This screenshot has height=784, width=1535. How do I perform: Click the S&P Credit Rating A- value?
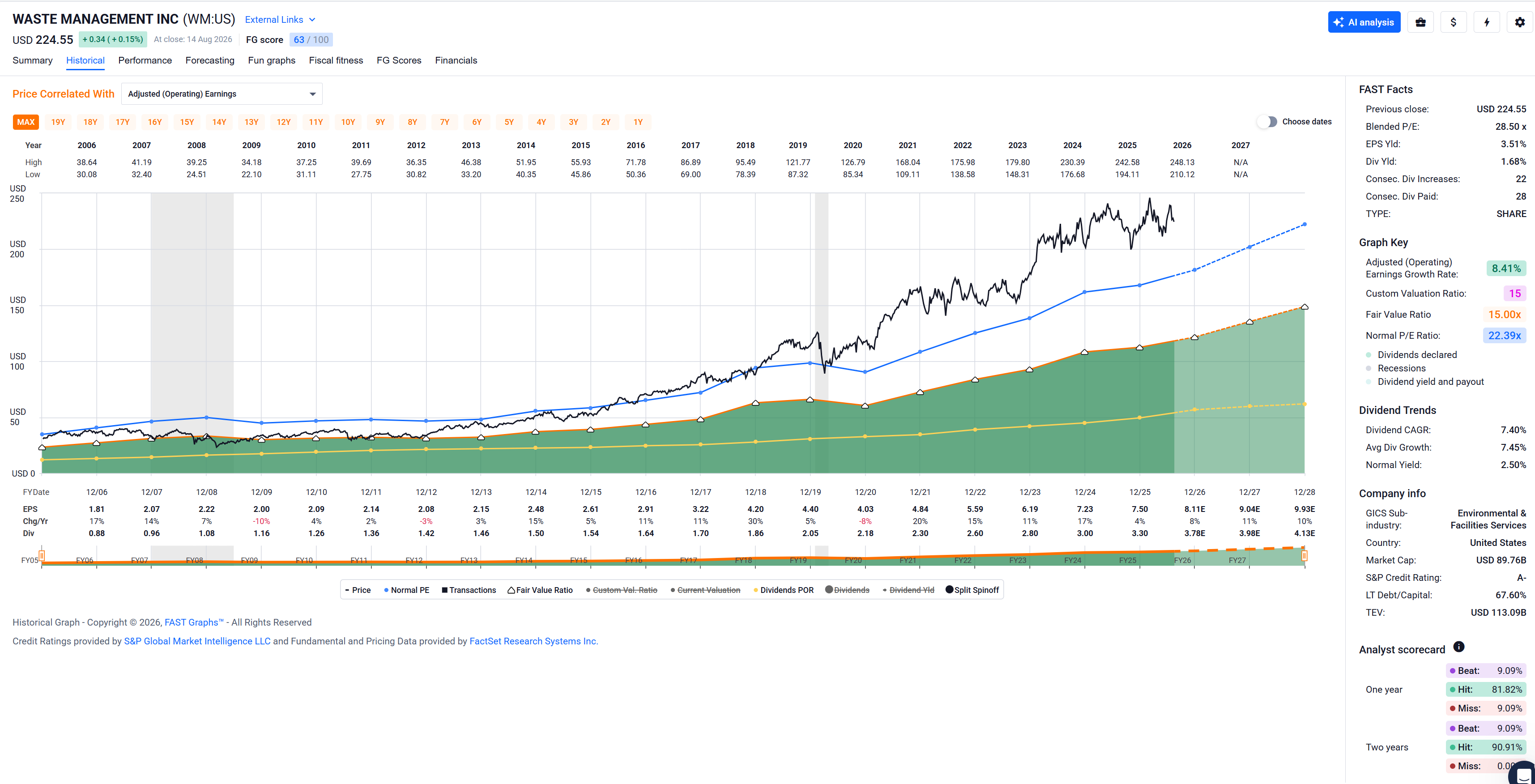pos(1521,577)
